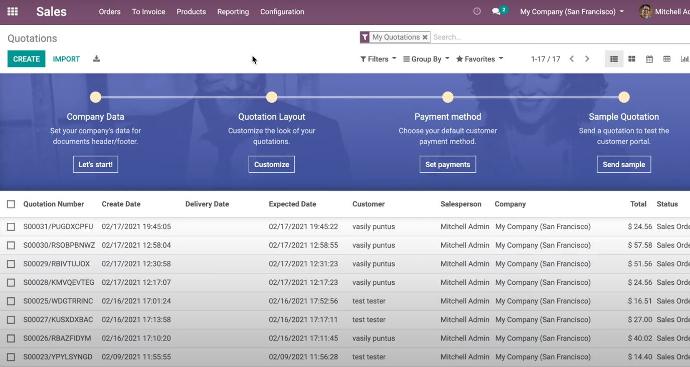Toggle the select-all header checkbox
690x367 pixels.
tap(11, 204)
